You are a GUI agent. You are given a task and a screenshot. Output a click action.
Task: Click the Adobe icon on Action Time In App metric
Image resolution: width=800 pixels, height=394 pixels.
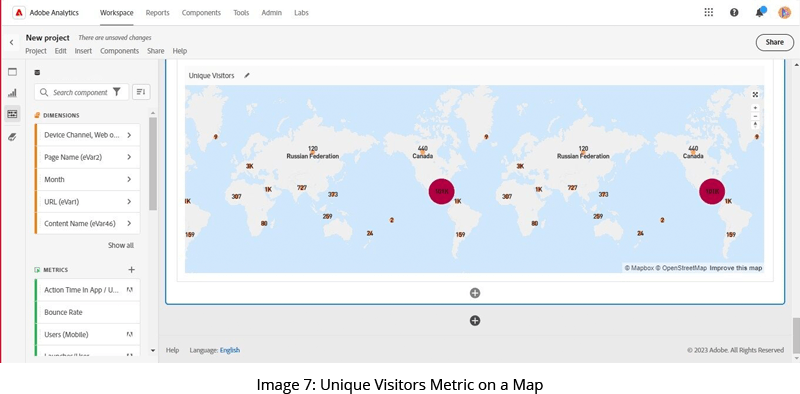(x=130, y=290)
